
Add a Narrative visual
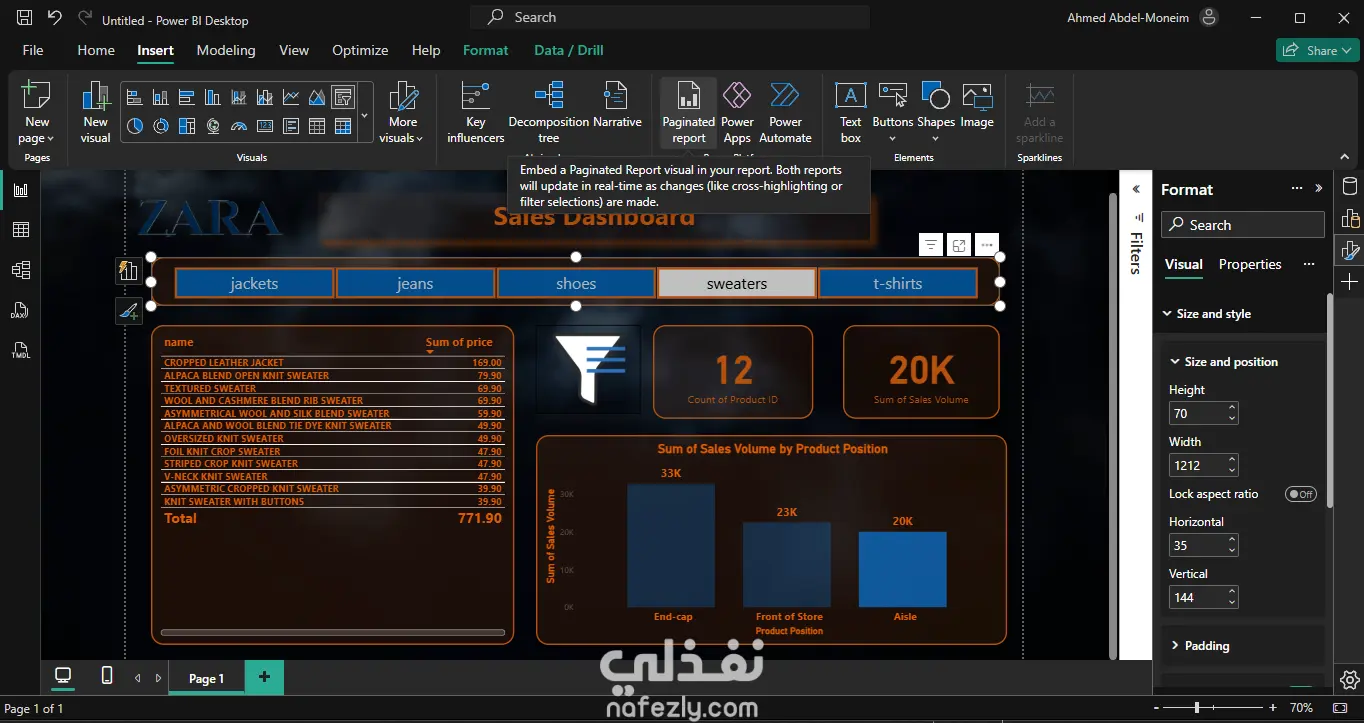(617, 105)
